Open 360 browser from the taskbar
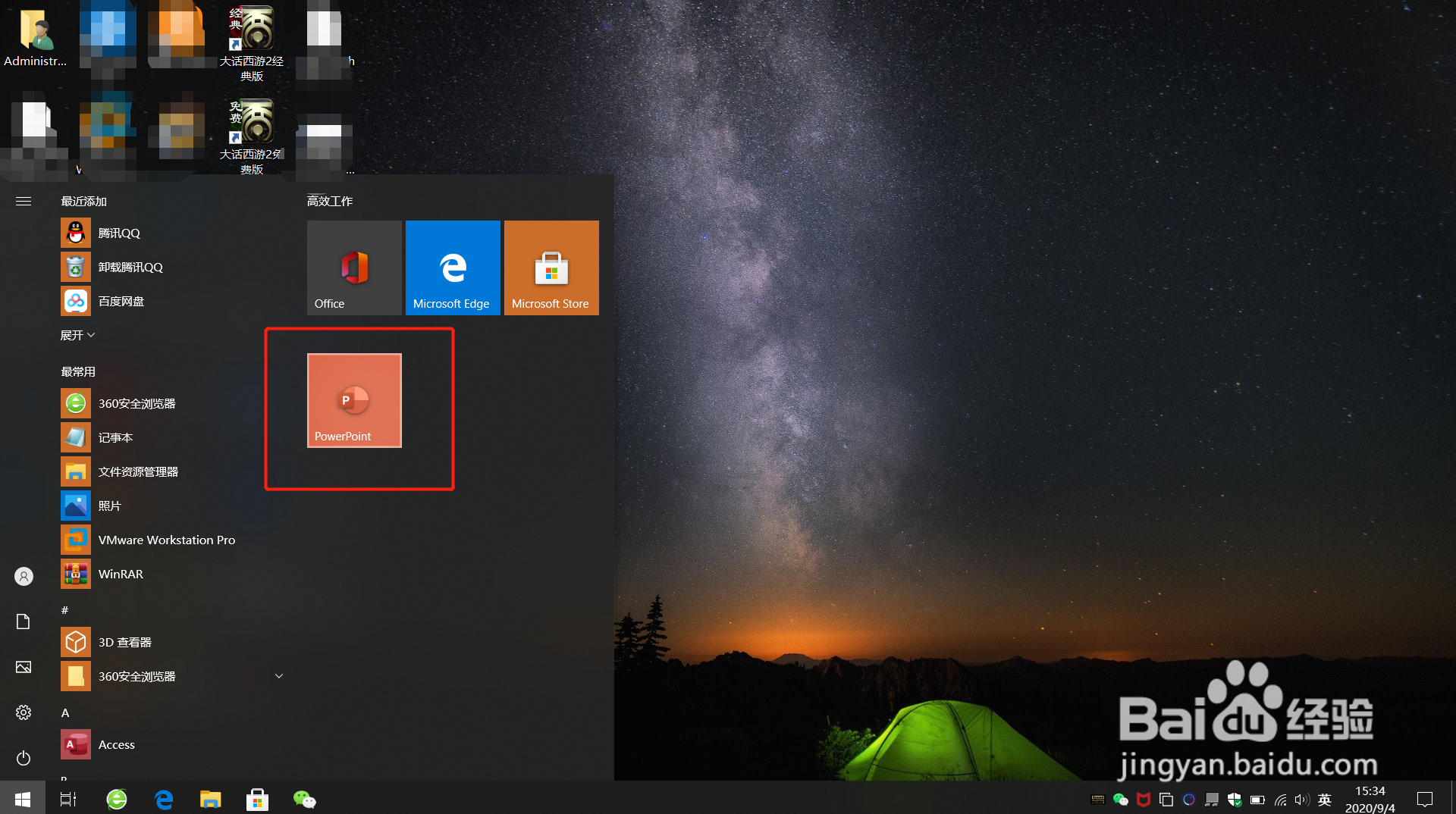 coord(117,799)
